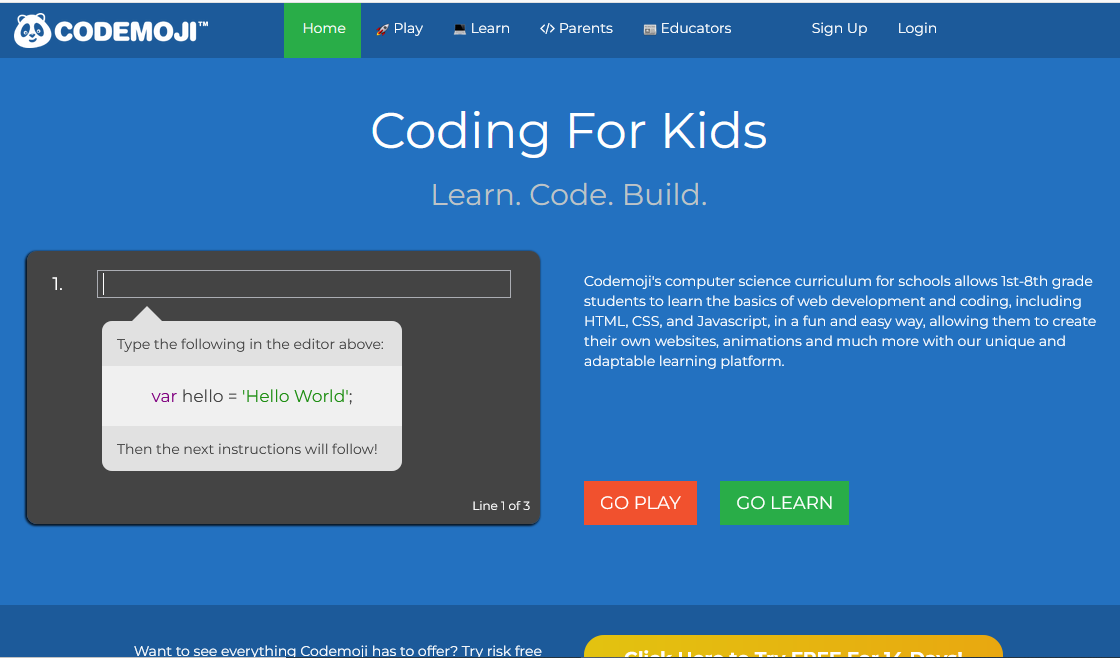The height and width of the screenshot is (658, 1120).
Task: Click the GO PLAY button
Action: click(640, 503)
